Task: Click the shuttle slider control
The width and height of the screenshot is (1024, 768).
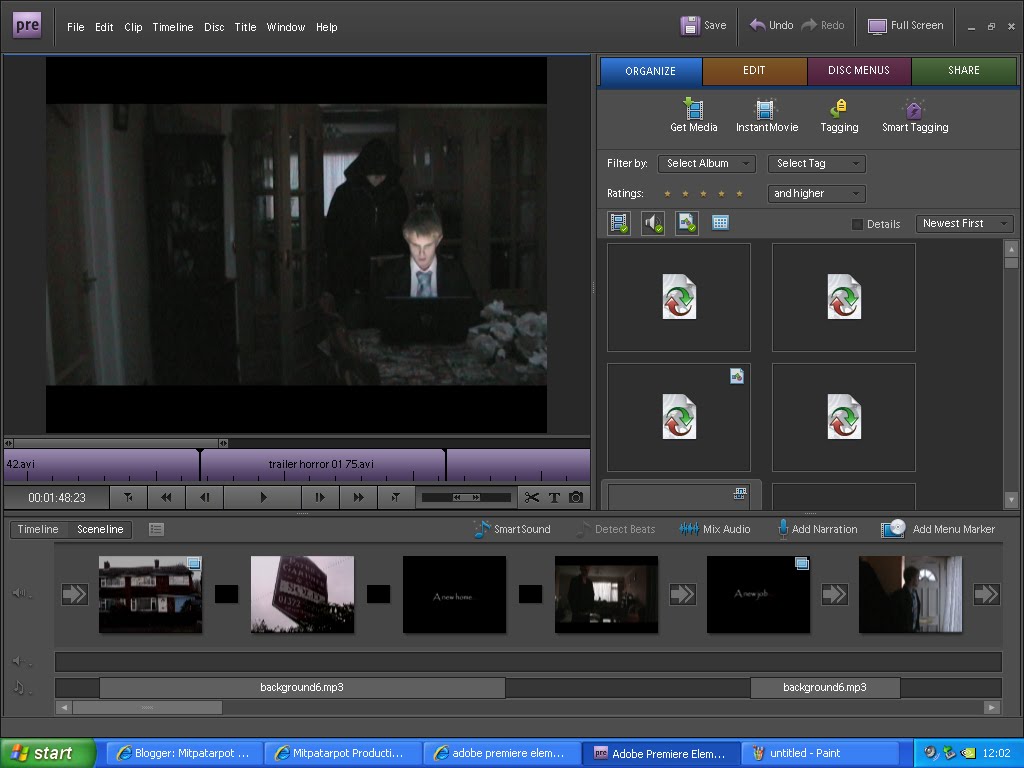Action: pyautogui.click(x=466, y=498)
